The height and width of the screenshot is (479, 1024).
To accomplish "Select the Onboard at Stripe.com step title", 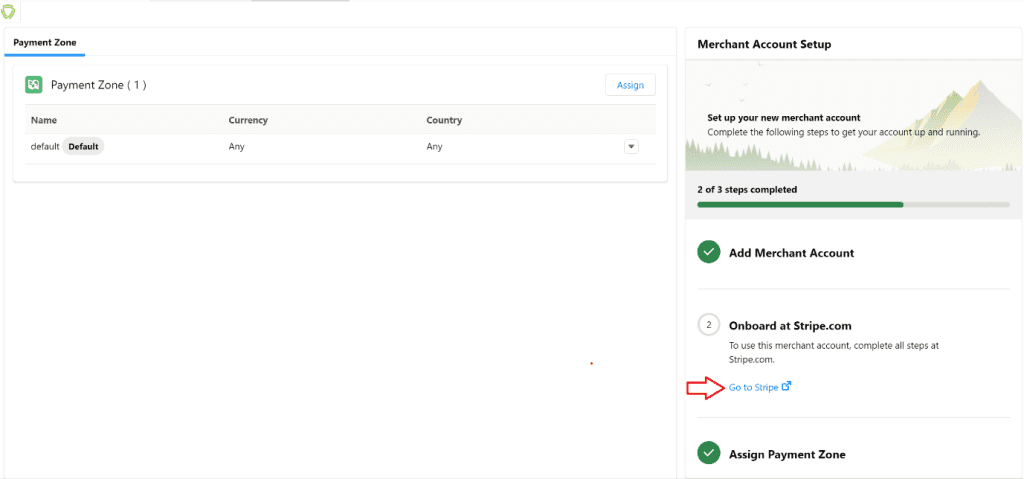I will click(790, 326).
